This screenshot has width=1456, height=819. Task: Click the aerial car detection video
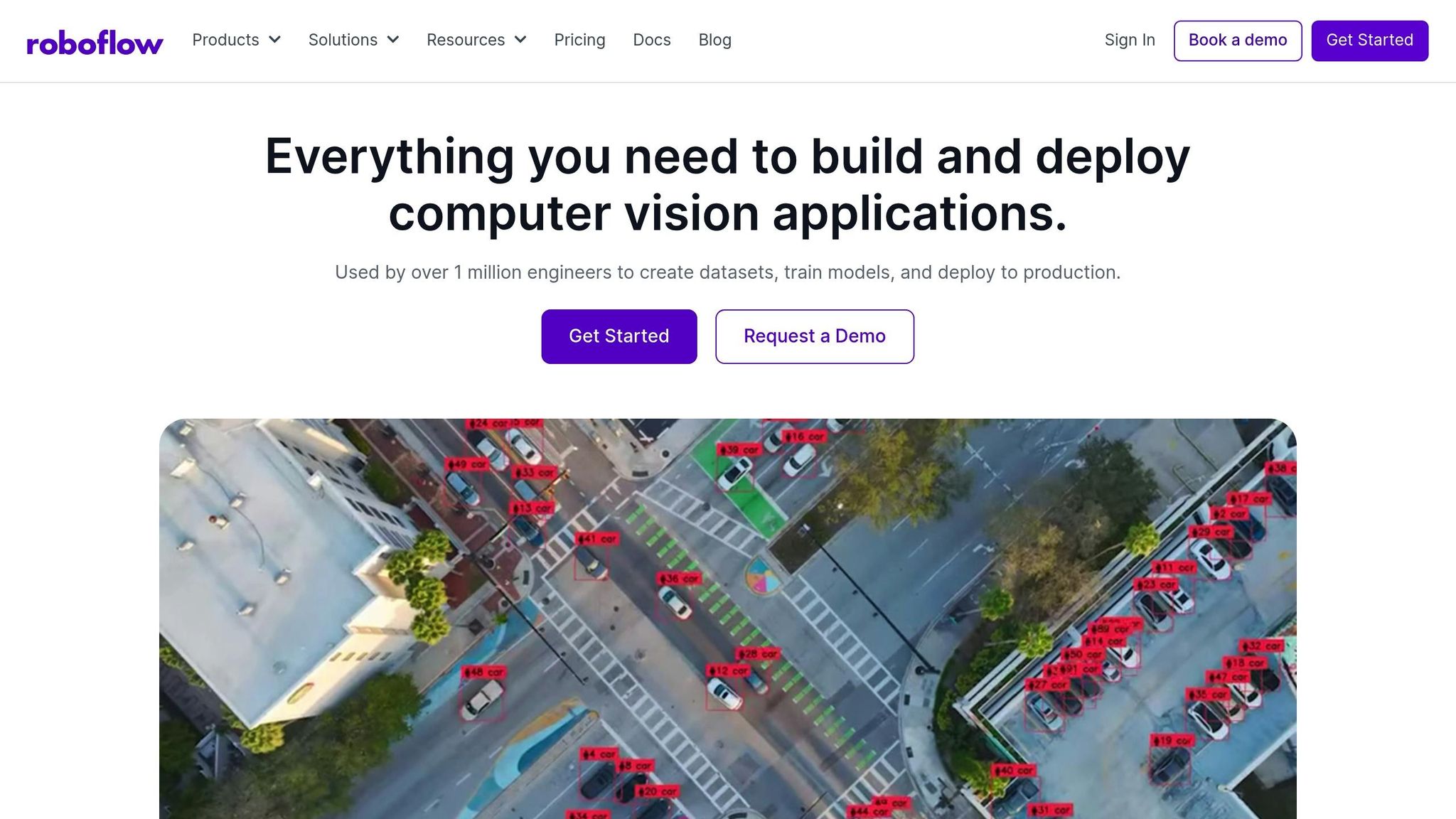point(728,619)
